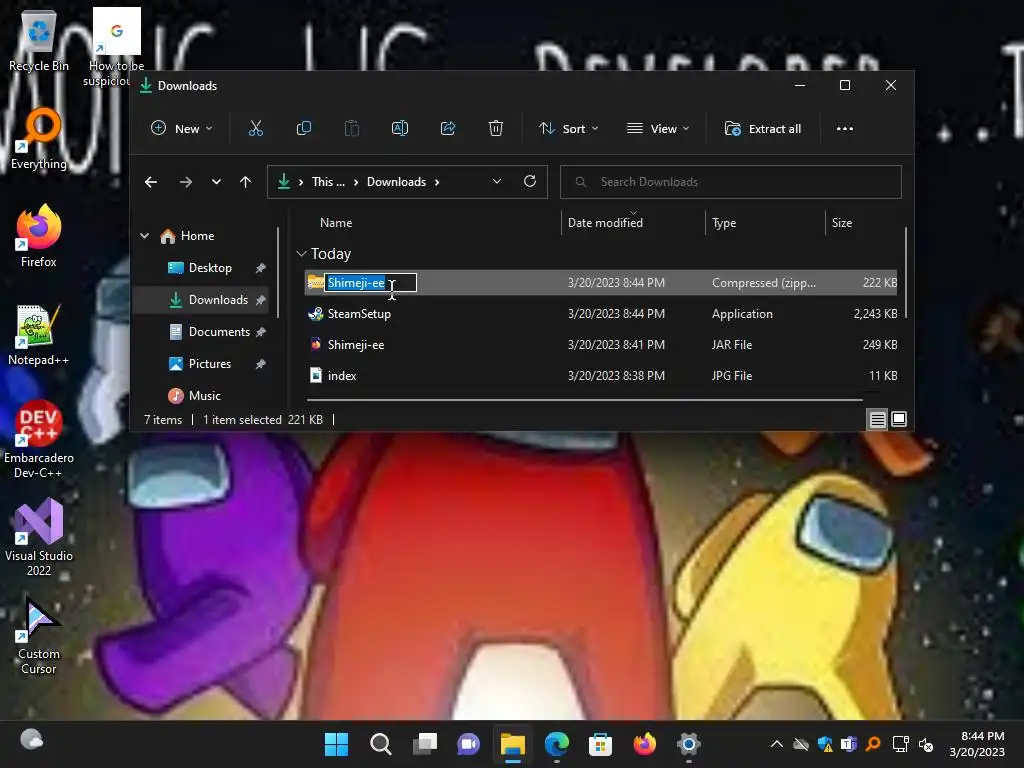Image resolution: width=1024 pixels, height=768 pixels.
Task: Go back with the left arrow
Action: 151,182
